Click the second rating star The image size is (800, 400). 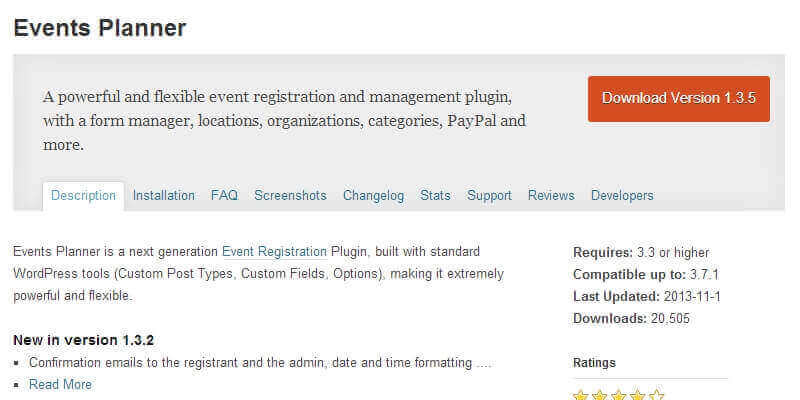click(x=600, y=396)
